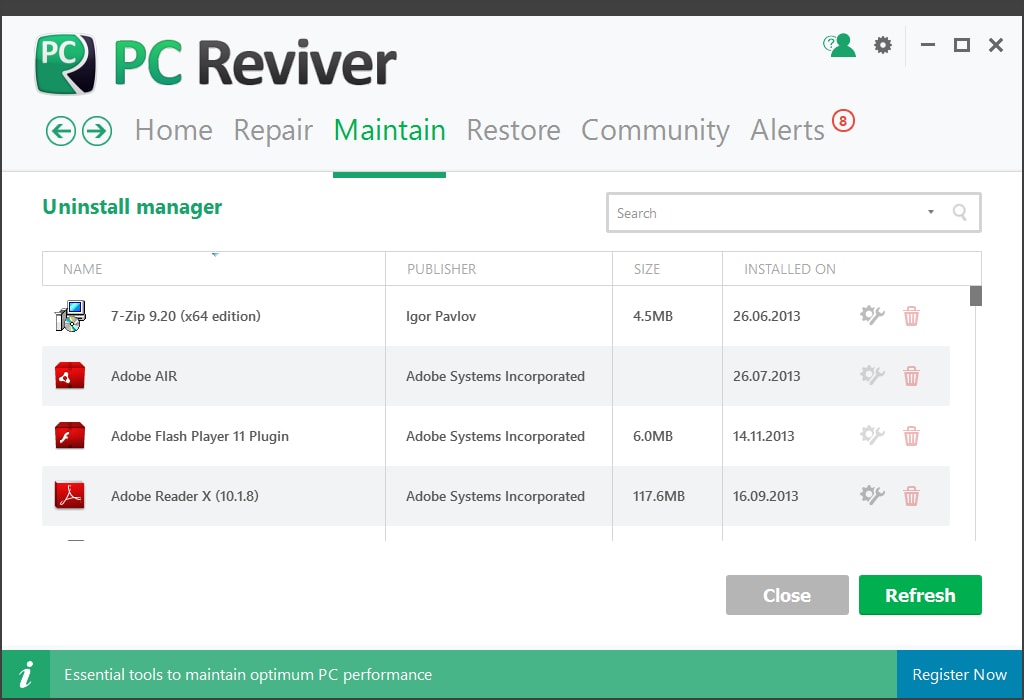Go forward with the right arrow icon

97,131
